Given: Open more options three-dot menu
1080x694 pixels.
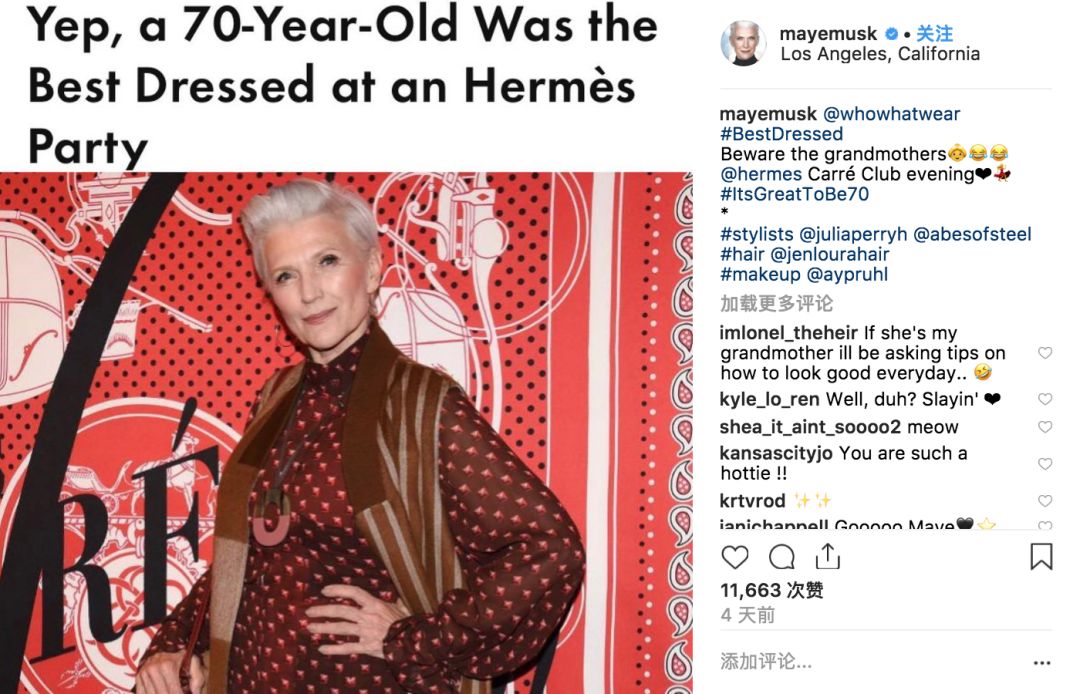Looking at the screenshot, I should [x=1041, y=662].
